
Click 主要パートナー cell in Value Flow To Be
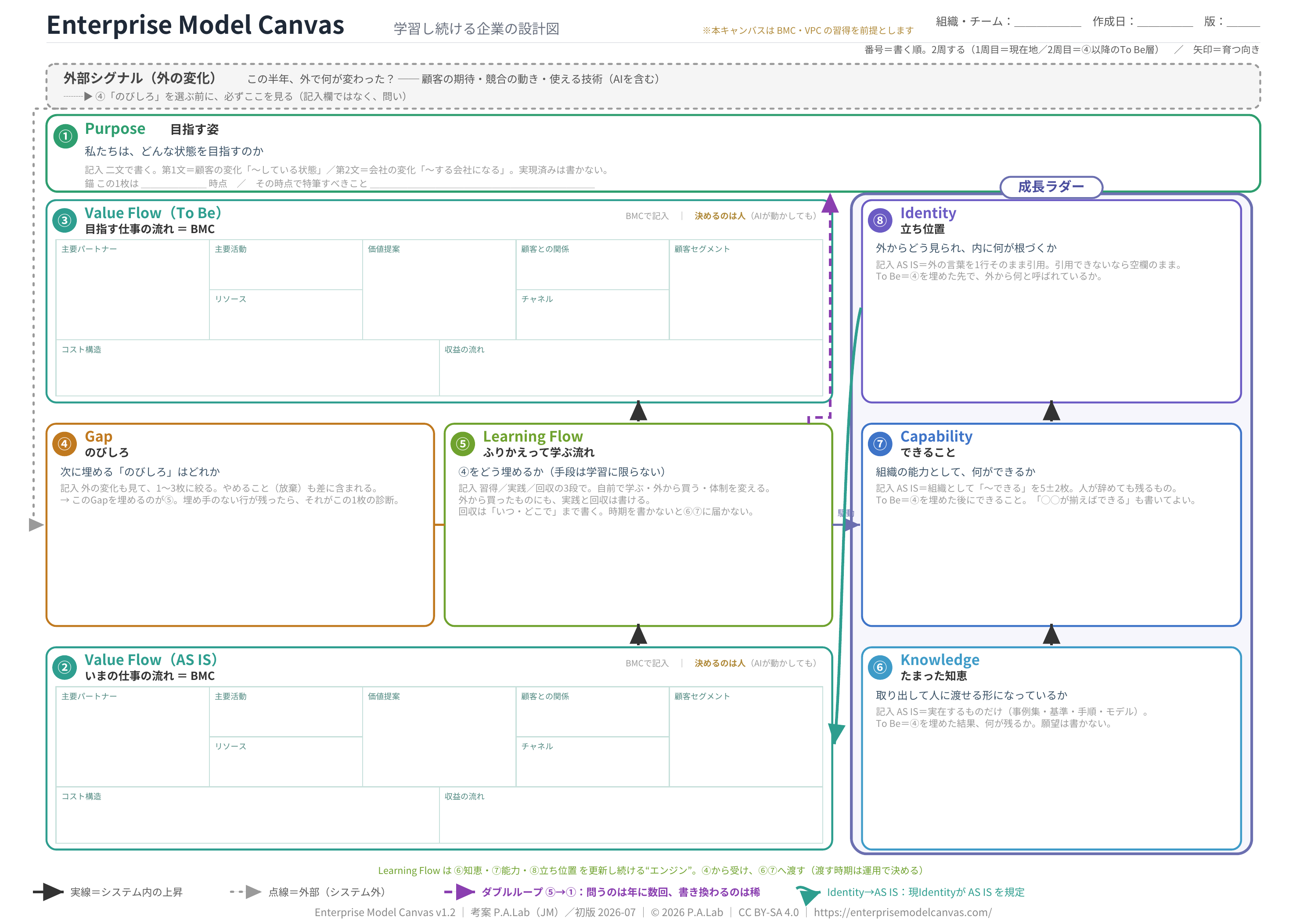(x=133, y=290)
